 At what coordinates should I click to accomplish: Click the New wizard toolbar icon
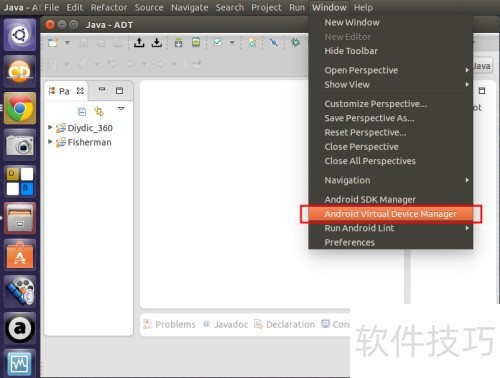click(53, 43)
